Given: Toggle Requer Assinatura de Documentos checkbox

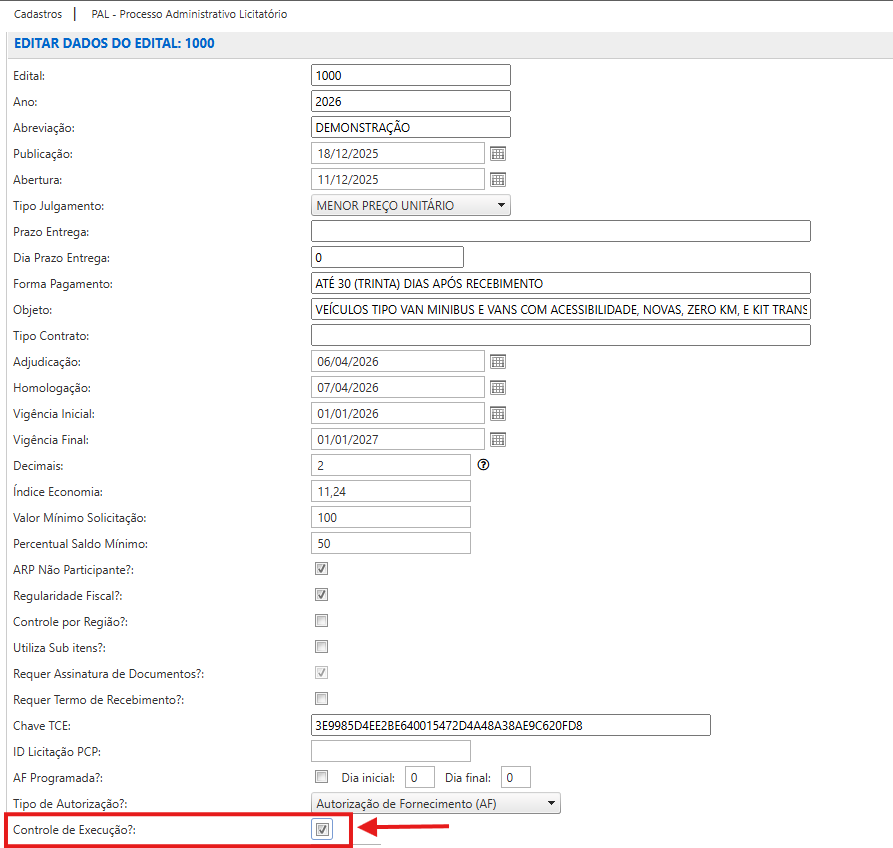Looking at the screenshot, I should coord(322,673).
